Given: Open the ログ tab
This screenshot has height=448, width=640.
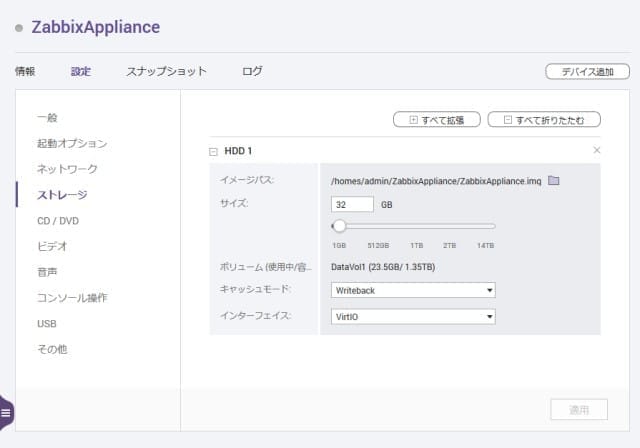Looking at the screenshot, I should (252, 71).
